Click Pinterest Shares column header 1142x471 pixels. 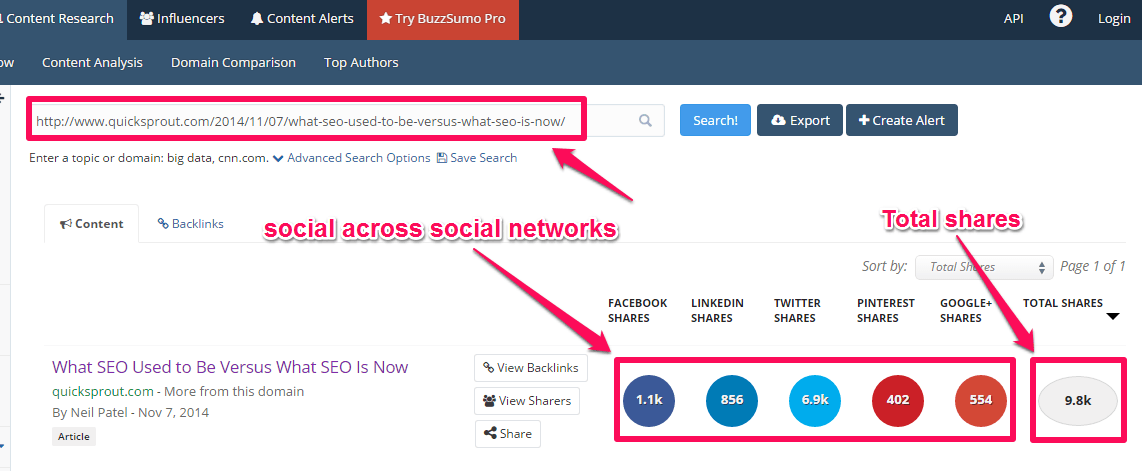(x=886, y=310)
